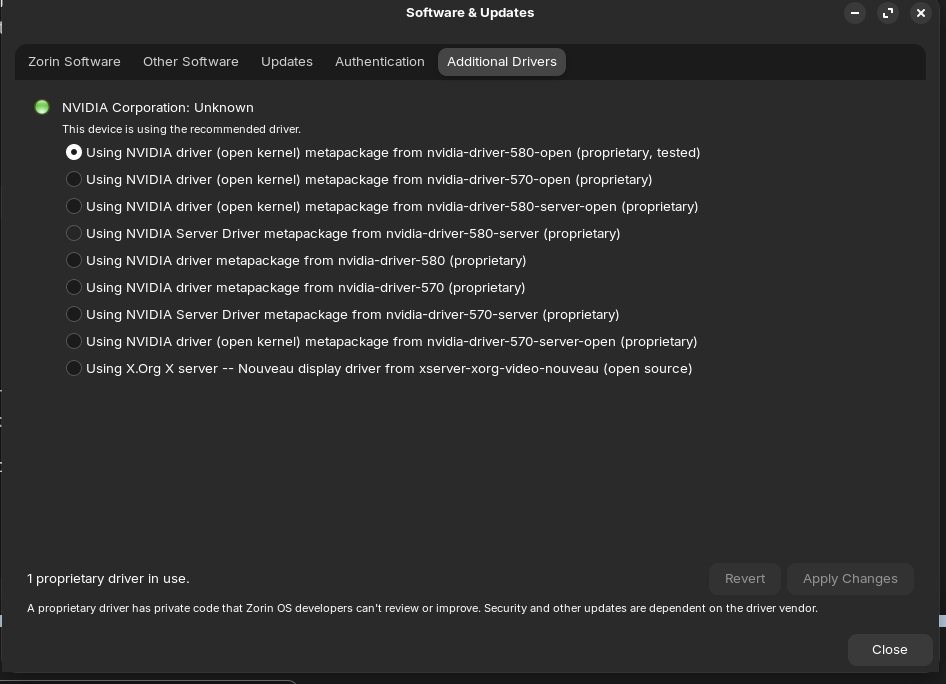Select nvidia-driver-580-open tested driver option
The height and width of the screenshot is (684, 946).
click(74, 152)
